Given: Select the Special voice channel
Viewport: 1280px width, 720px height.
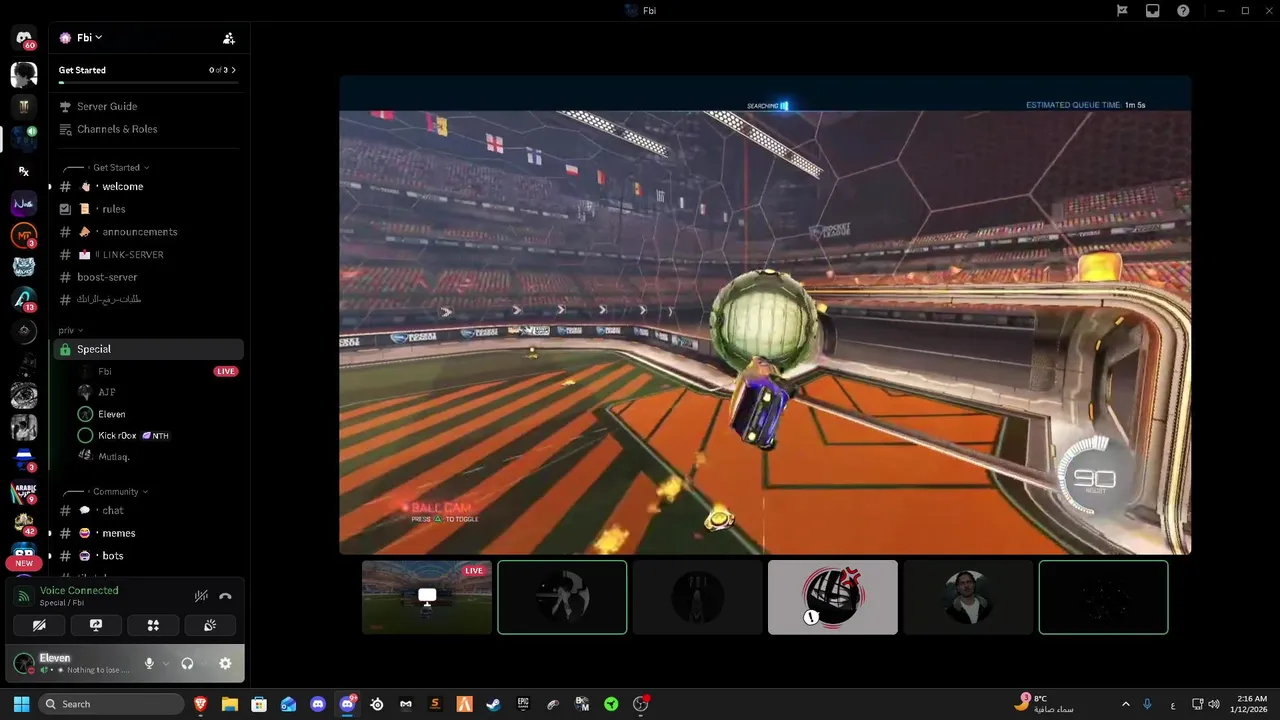Looking at the screenshot, I should pos(148,349).
